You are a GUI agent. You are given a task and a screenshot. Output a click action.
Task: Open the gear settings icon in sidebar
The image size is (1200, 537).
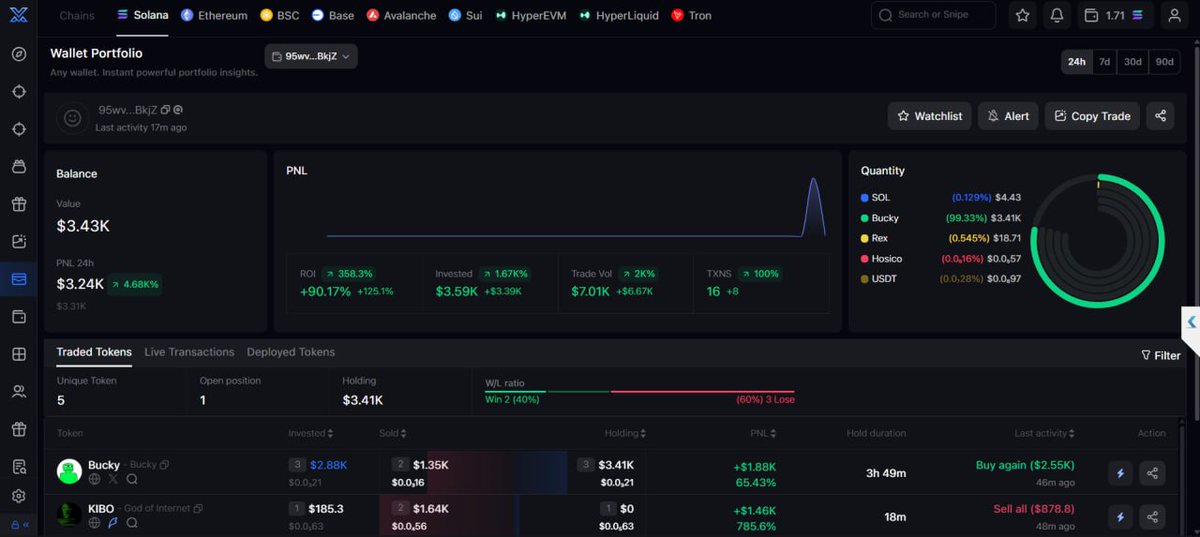pos(18,496)
